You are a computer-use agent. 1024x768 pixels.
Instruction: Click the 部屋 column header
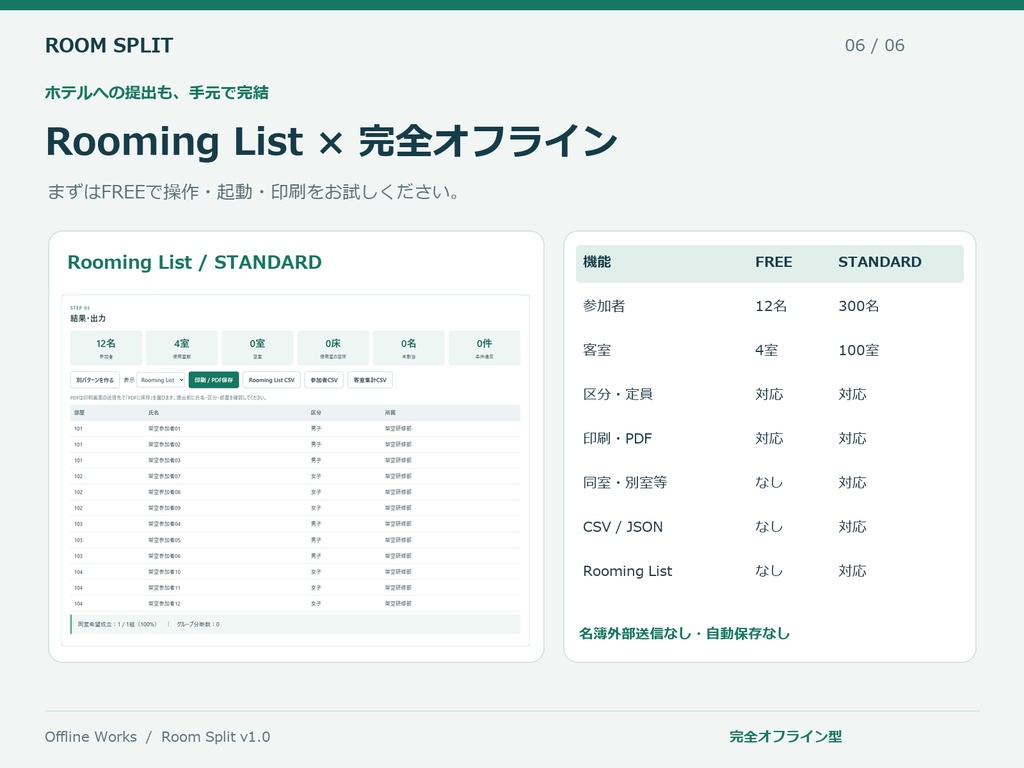point(79,413)
